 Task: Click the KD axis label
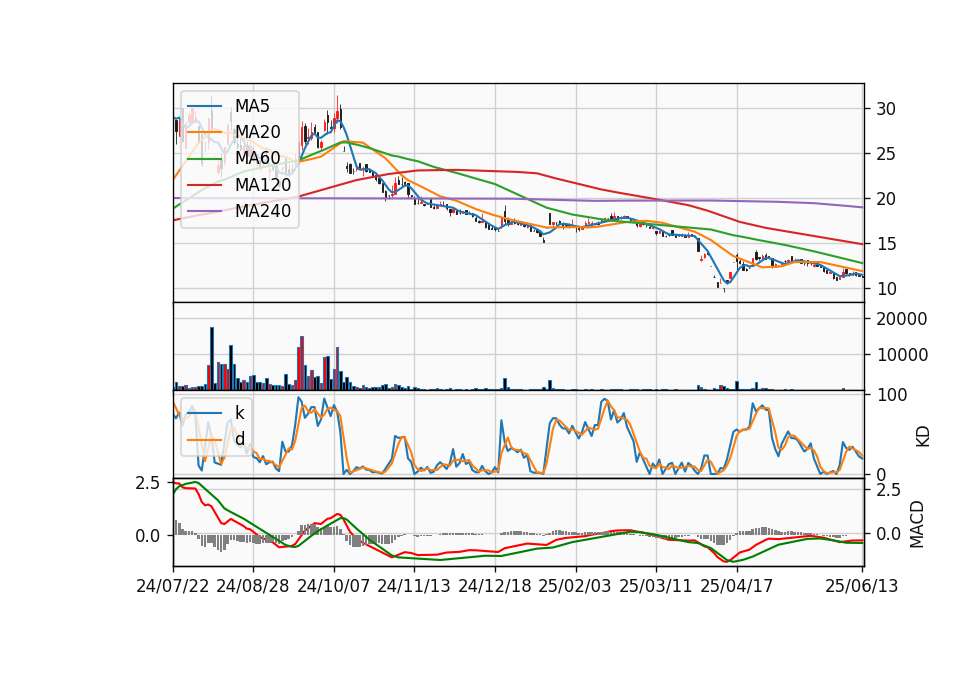[x=922, y=437]
